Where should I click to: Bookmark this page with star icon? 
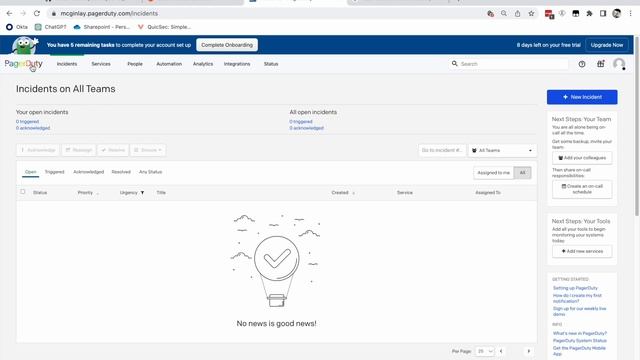click(531, 13)
